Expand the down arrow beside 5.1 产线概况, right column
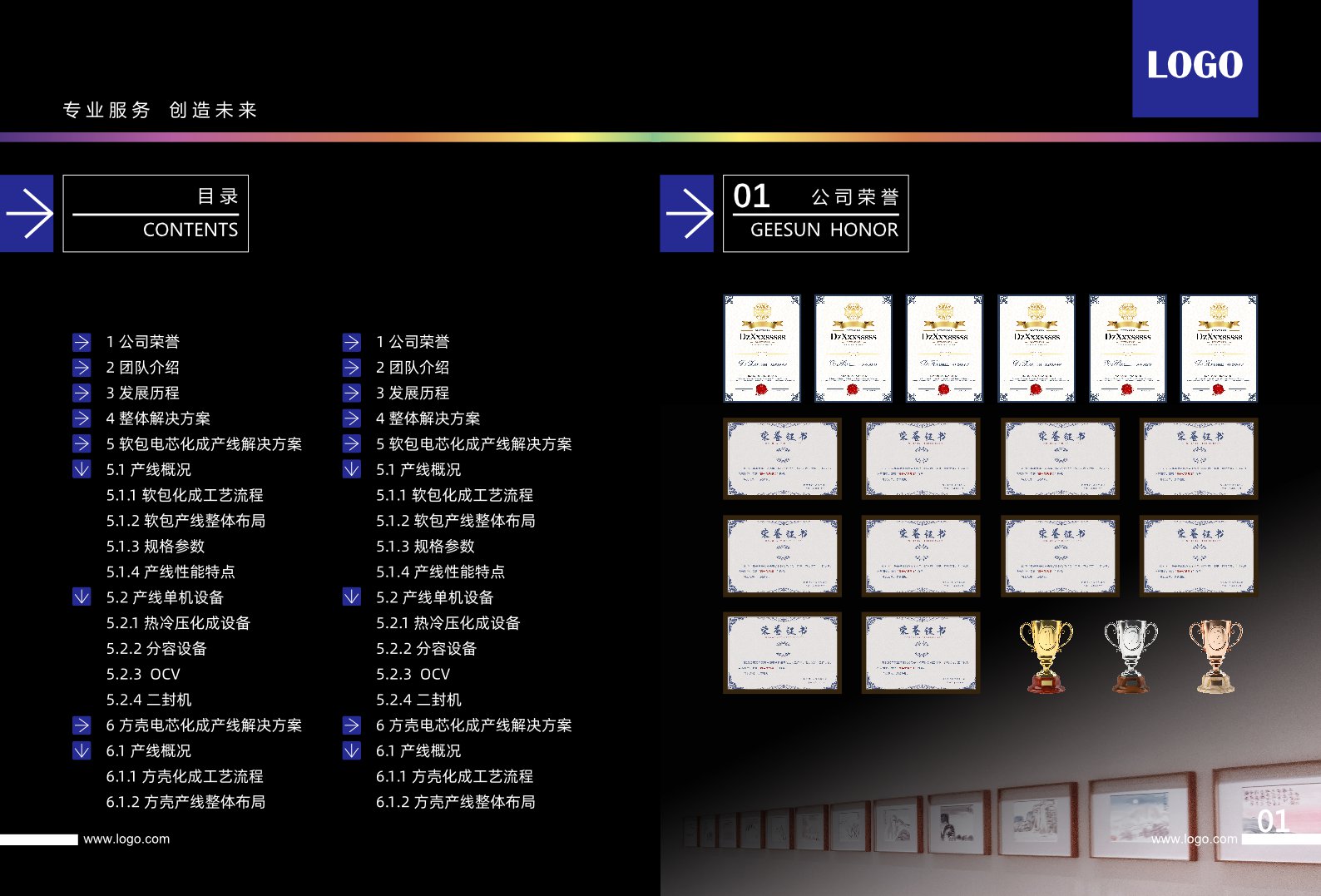The height and width of the screenshot is (896, 1321). click(352, 469)
